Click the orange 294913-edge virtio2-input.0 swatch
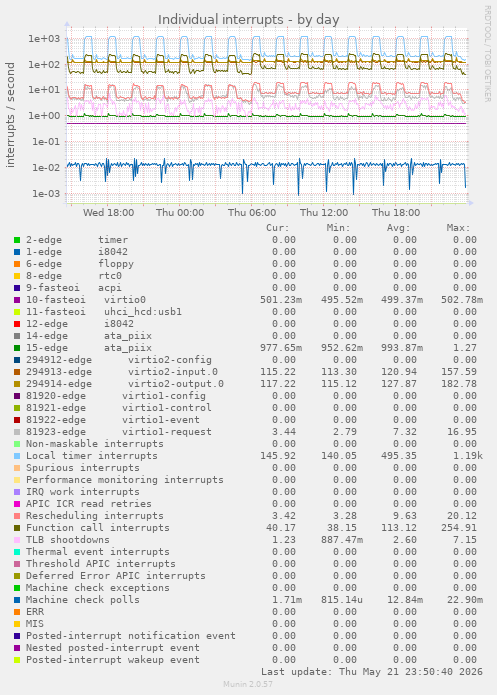497x695 pixels. (17, 372)
